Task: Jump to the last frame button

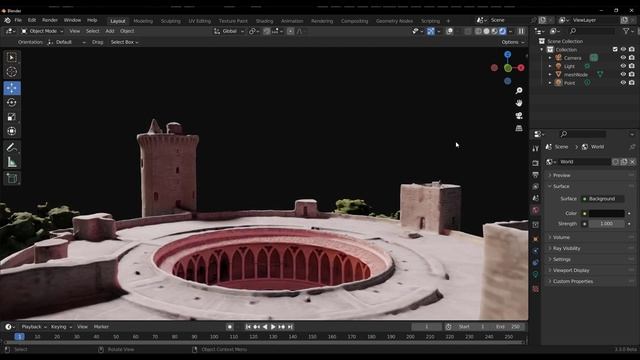Action: pos(290,327)
